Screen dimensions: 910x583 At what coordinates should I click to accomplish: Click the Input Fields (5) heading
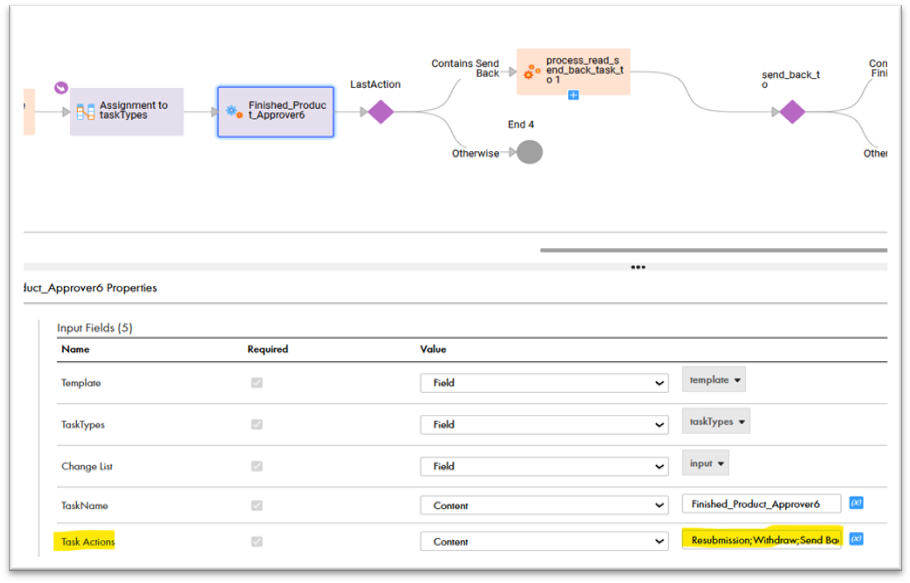tap(95, 328)
